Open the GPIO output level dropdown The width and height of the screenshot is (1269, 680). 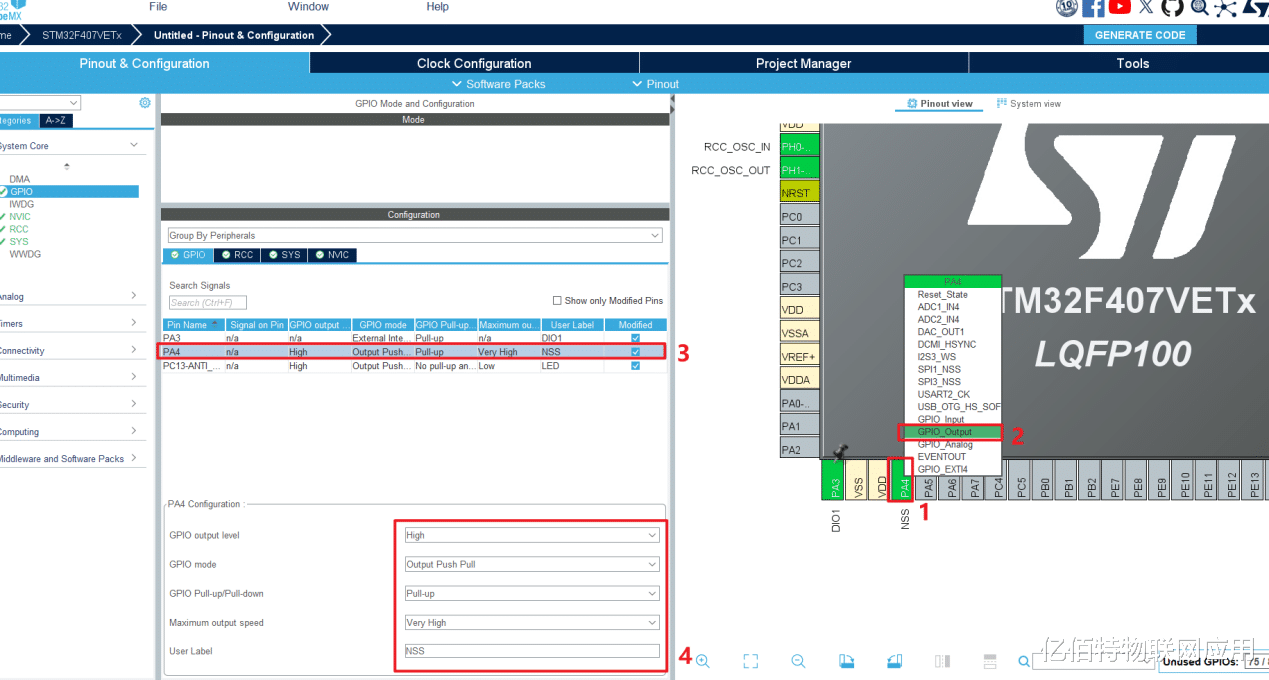click(531, 535)
